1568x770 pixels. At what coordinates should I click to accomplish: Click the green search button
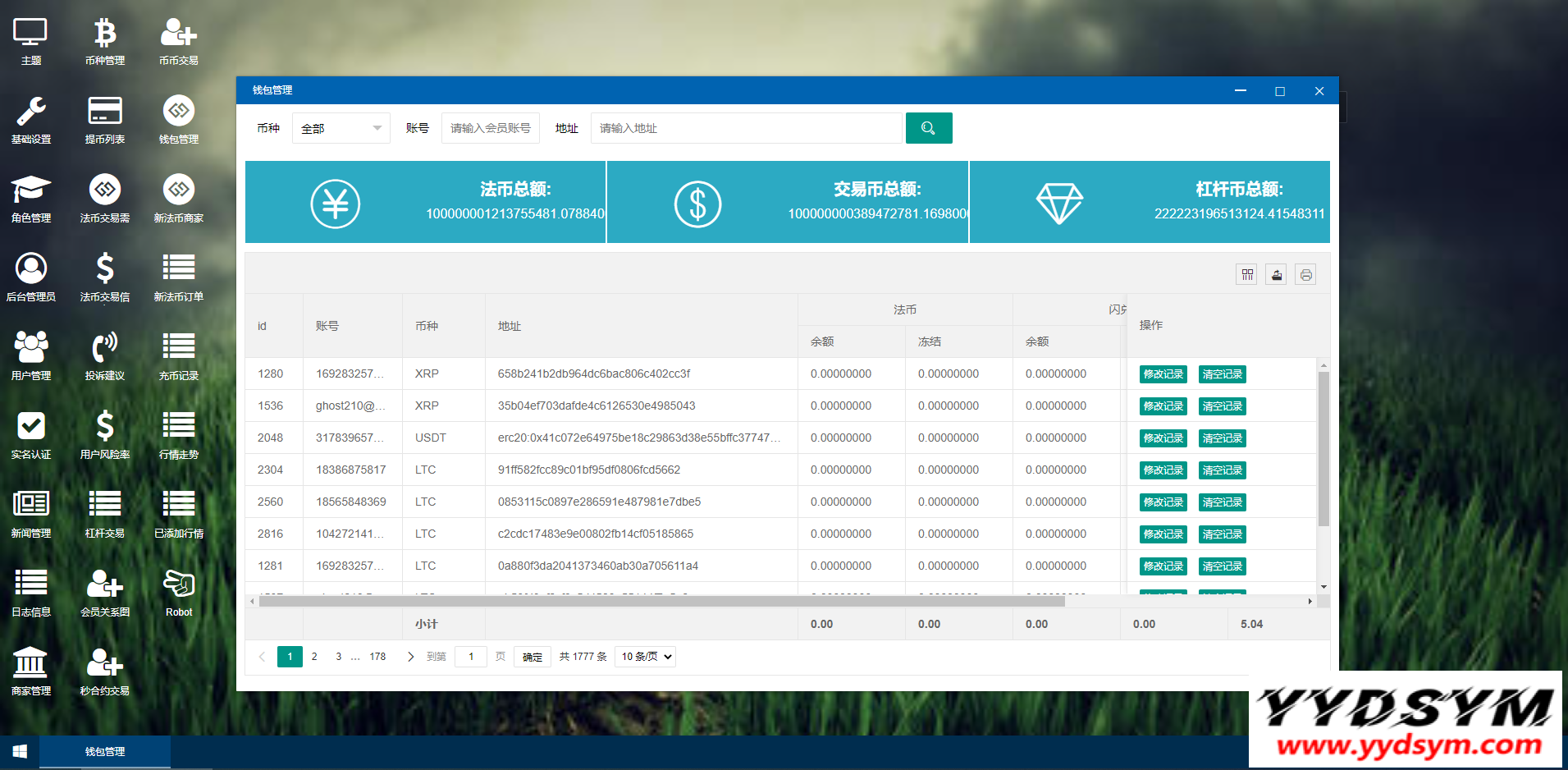928,128
